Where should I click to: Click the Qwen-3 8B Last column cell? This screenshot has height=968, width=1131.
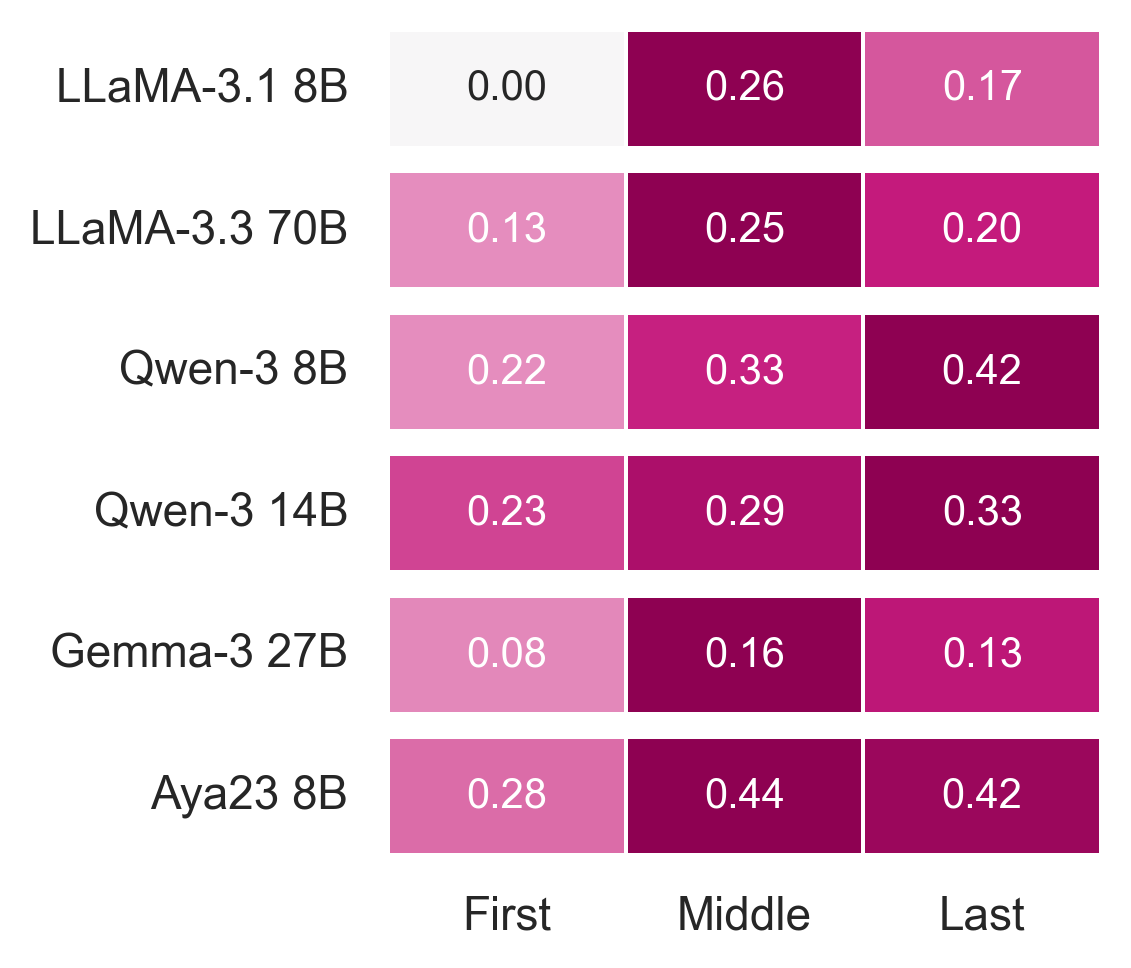coord(982,371)
